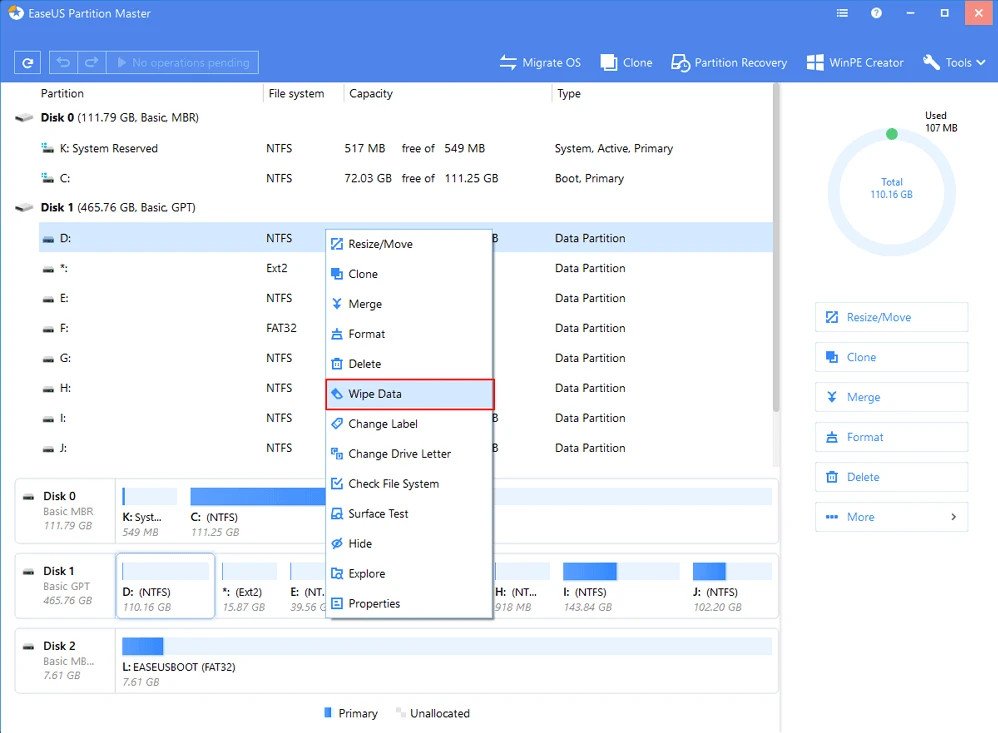Click the Format button in right panel
998x733 pixels.
tap(890, 437)
